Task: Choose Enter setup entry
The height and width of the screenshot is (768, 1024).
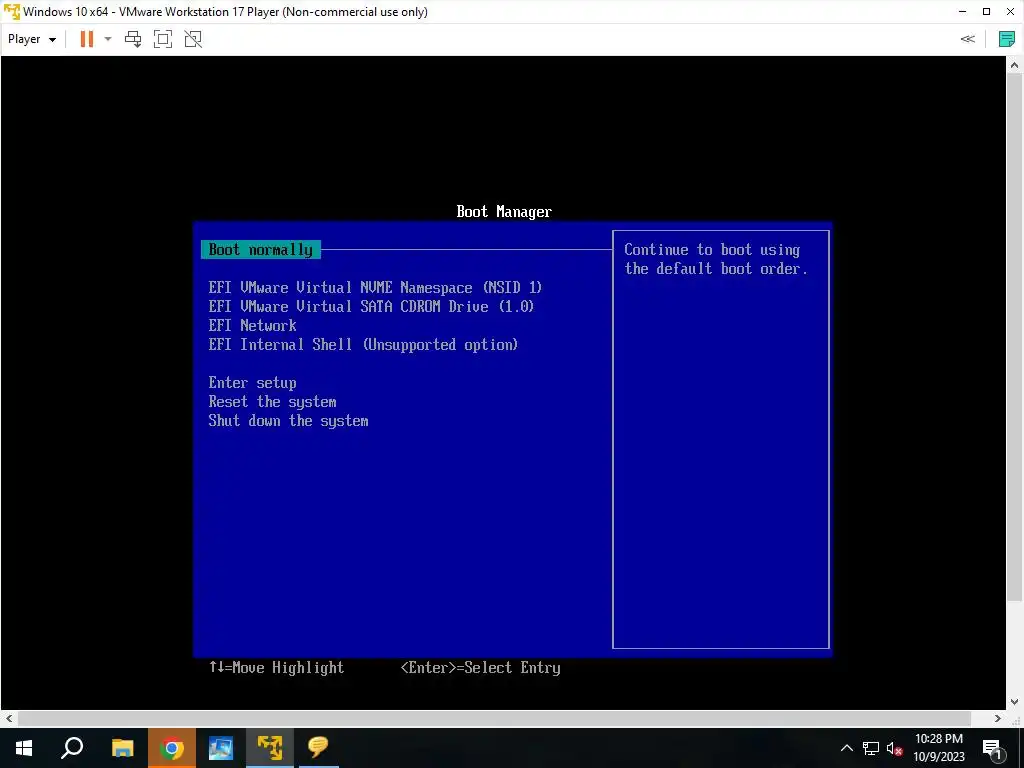Action: click(x=252, y=383)
